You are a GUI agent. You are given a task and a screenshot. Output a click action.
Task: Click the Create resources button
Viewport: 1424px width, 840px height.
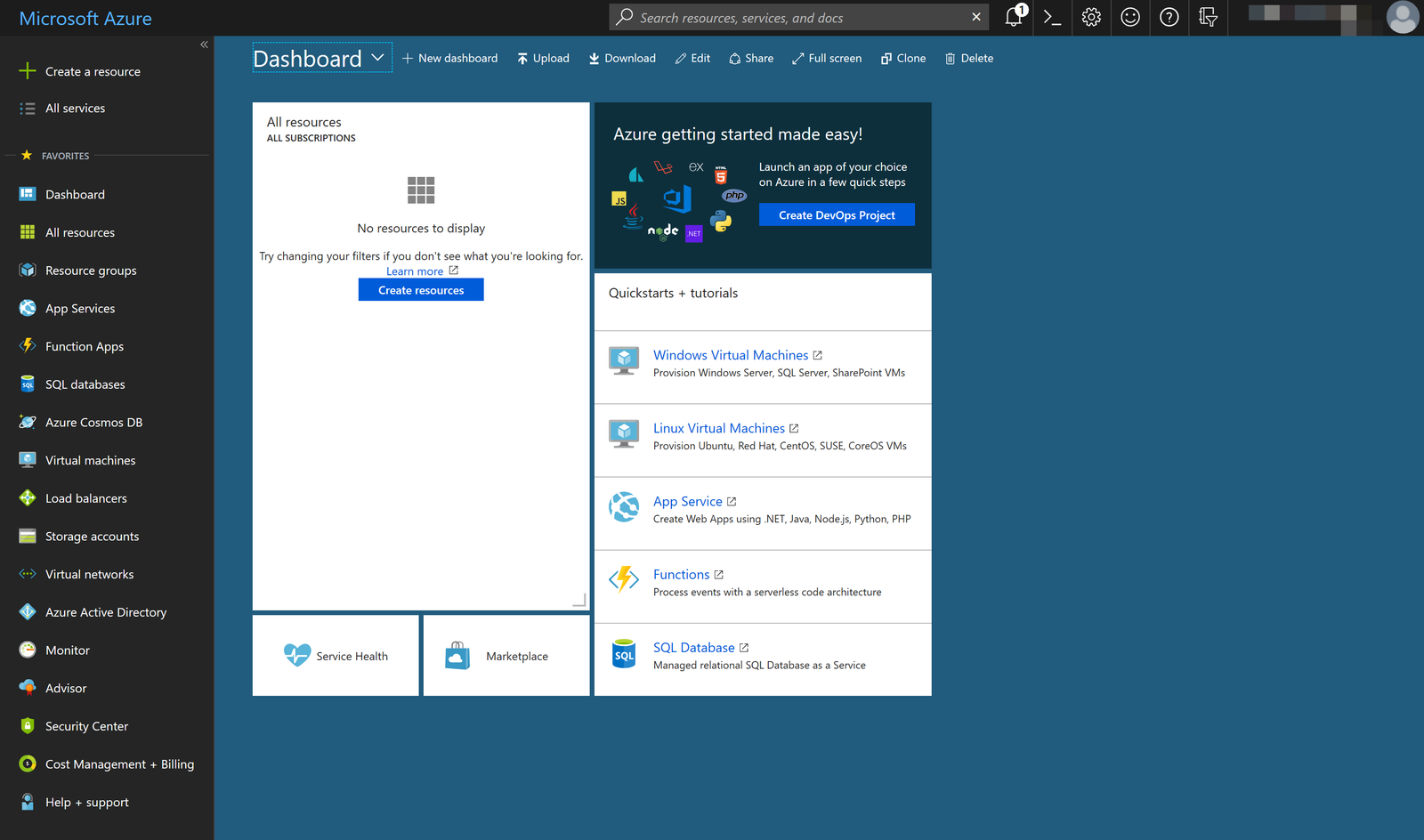click(420, 289)
